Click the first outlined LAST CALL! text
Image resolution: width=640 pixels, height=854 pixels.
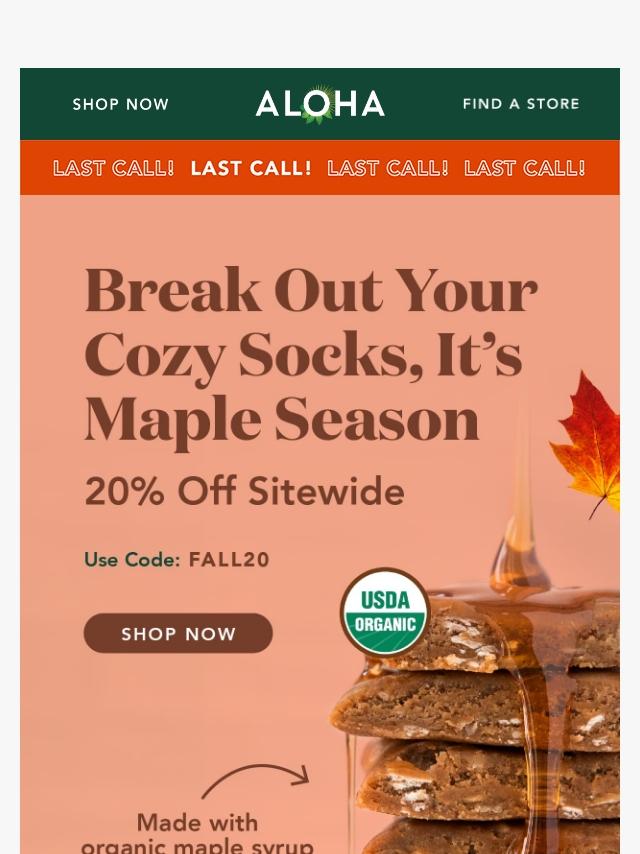(113, 168)
